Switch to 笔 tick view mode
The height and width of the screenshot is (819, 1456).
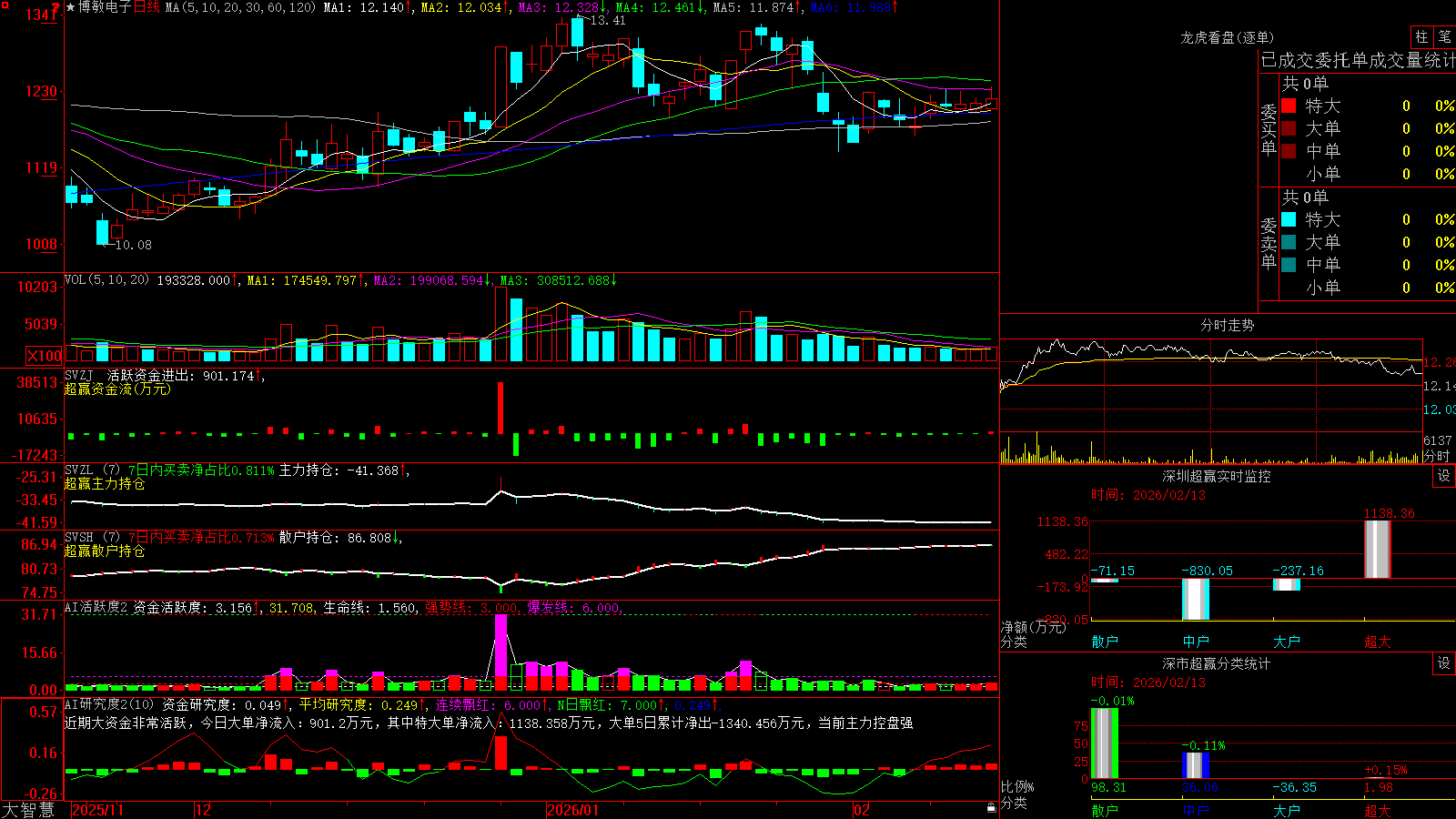(1445, 37)
